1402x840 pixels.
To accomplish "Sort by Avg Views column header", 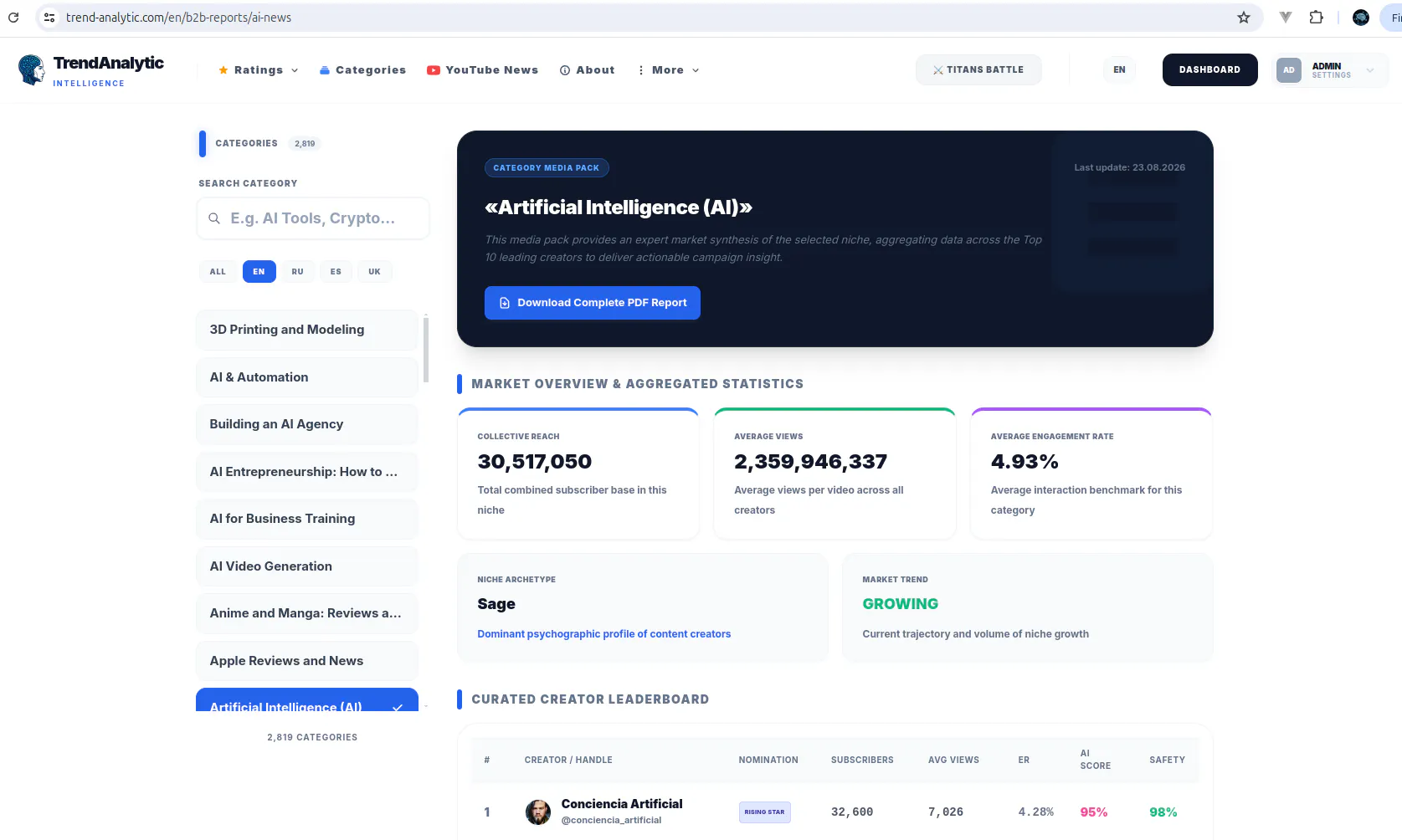I will pos(953,760).
